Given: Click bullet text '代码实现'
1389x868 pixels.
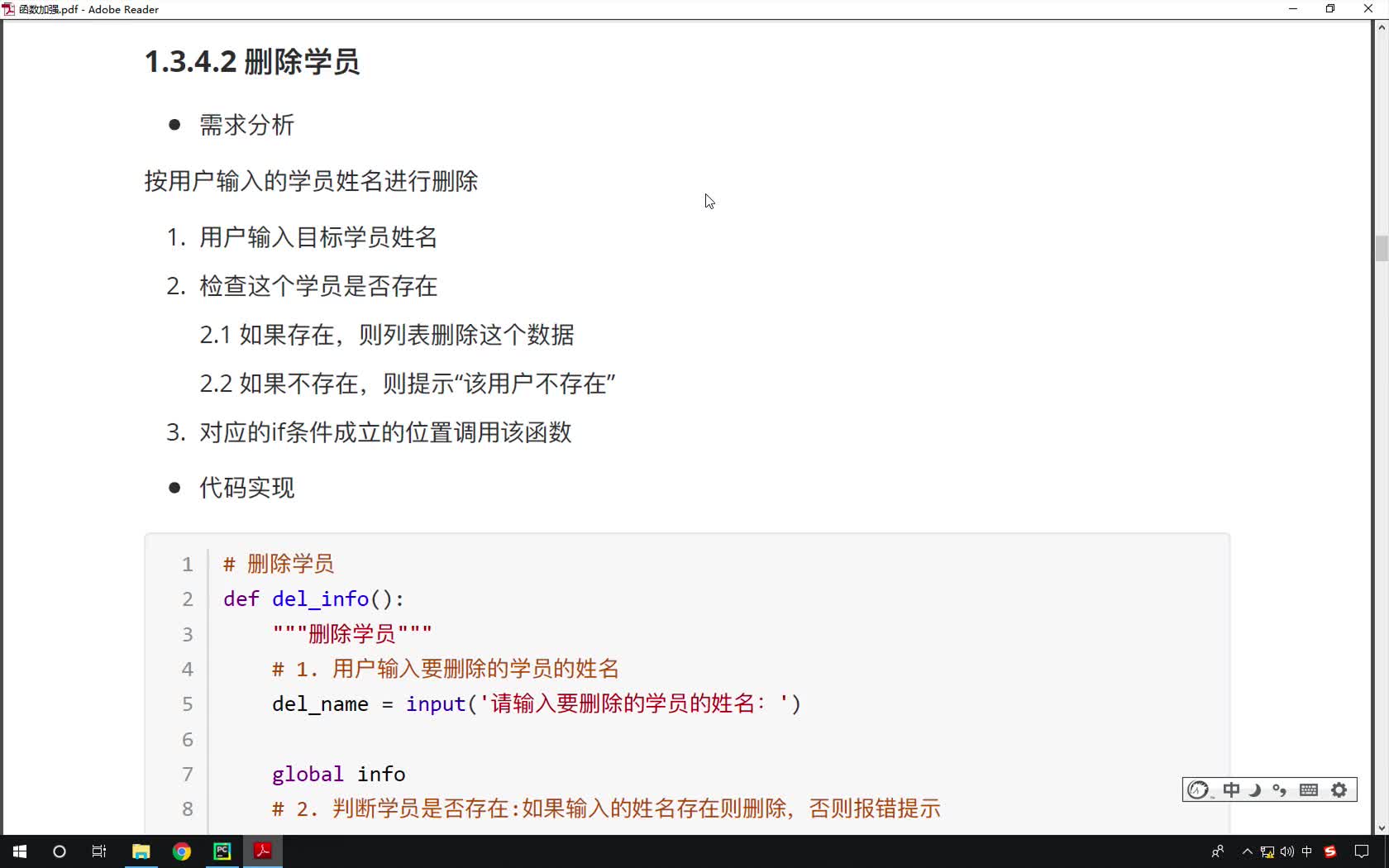Looking at the screenshot, I should pos(246,488).
